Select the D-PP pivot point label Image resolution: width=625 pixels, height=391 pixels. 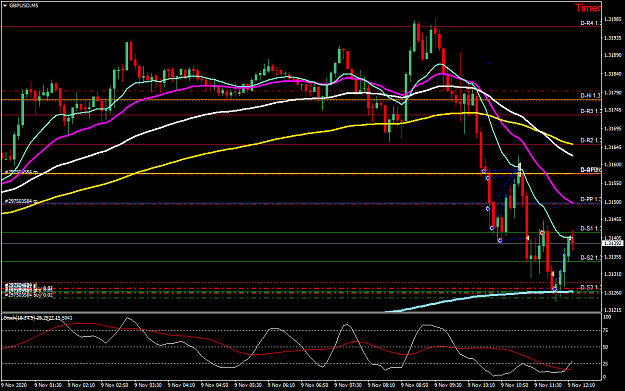(590, 199)
